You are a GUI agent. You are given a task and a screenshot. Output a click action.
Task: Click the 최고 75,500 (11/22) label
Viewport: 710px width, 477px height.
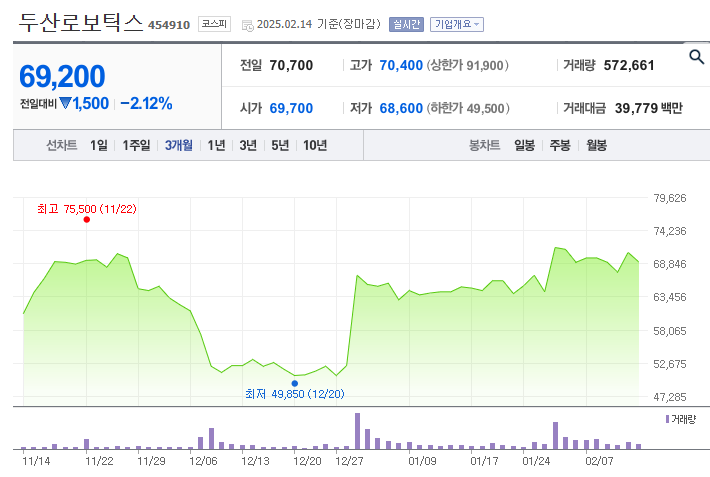(x=87, y=209)
